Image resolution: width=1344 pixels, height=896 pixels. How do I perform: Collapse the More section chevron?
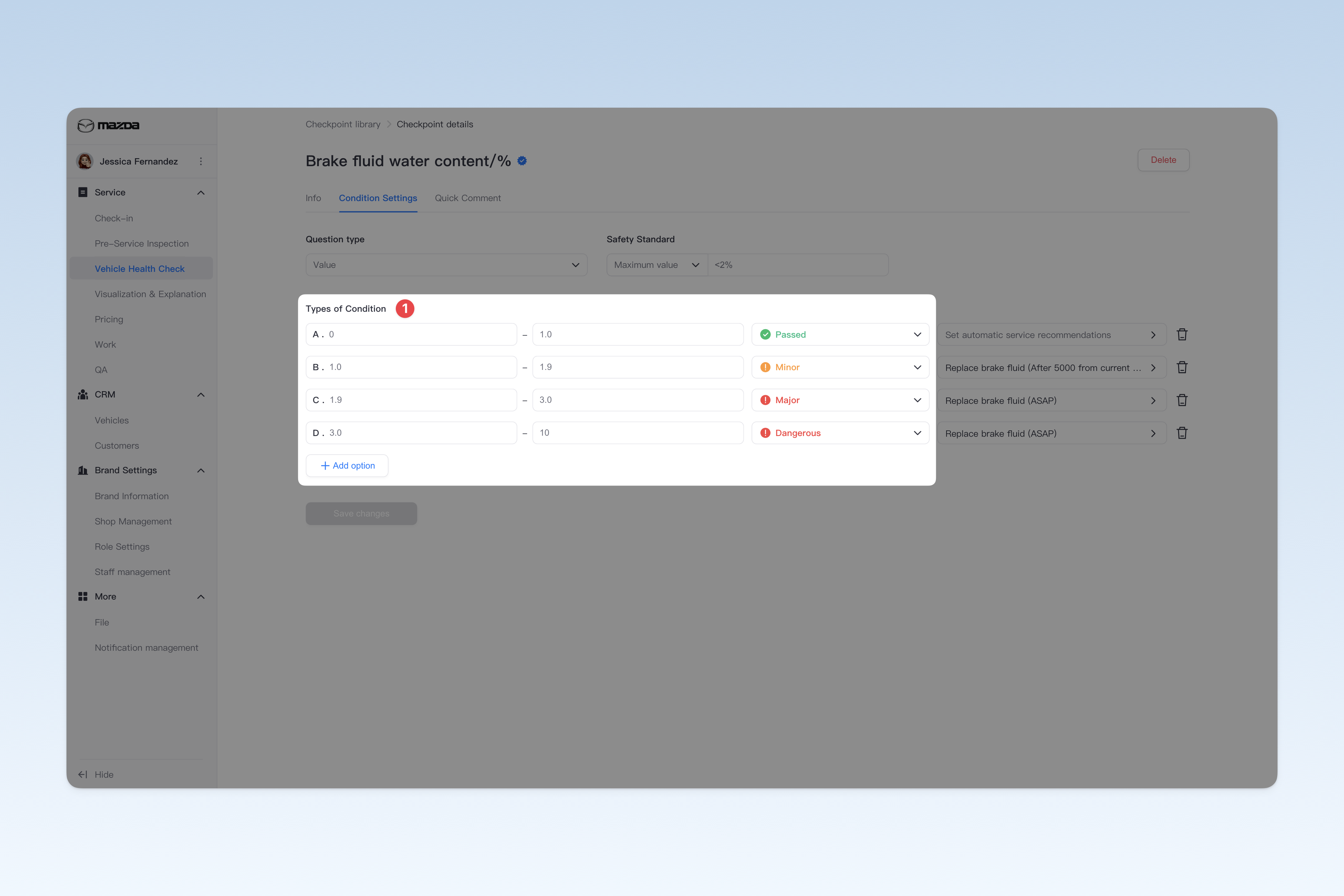coord(201,597)
